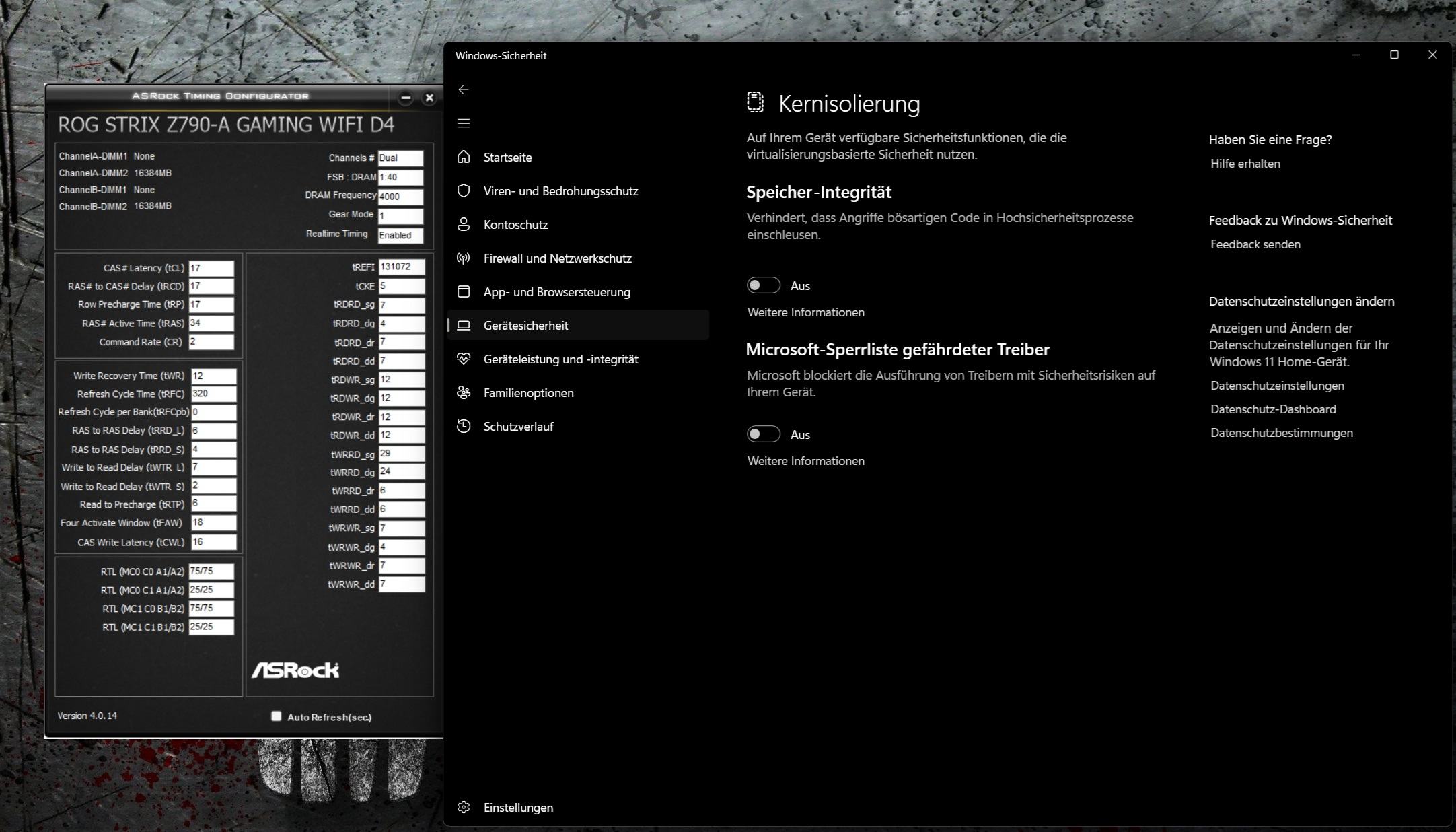
Task: Click the DRAM Frequency field showing 4000
Action: point(400,197)
